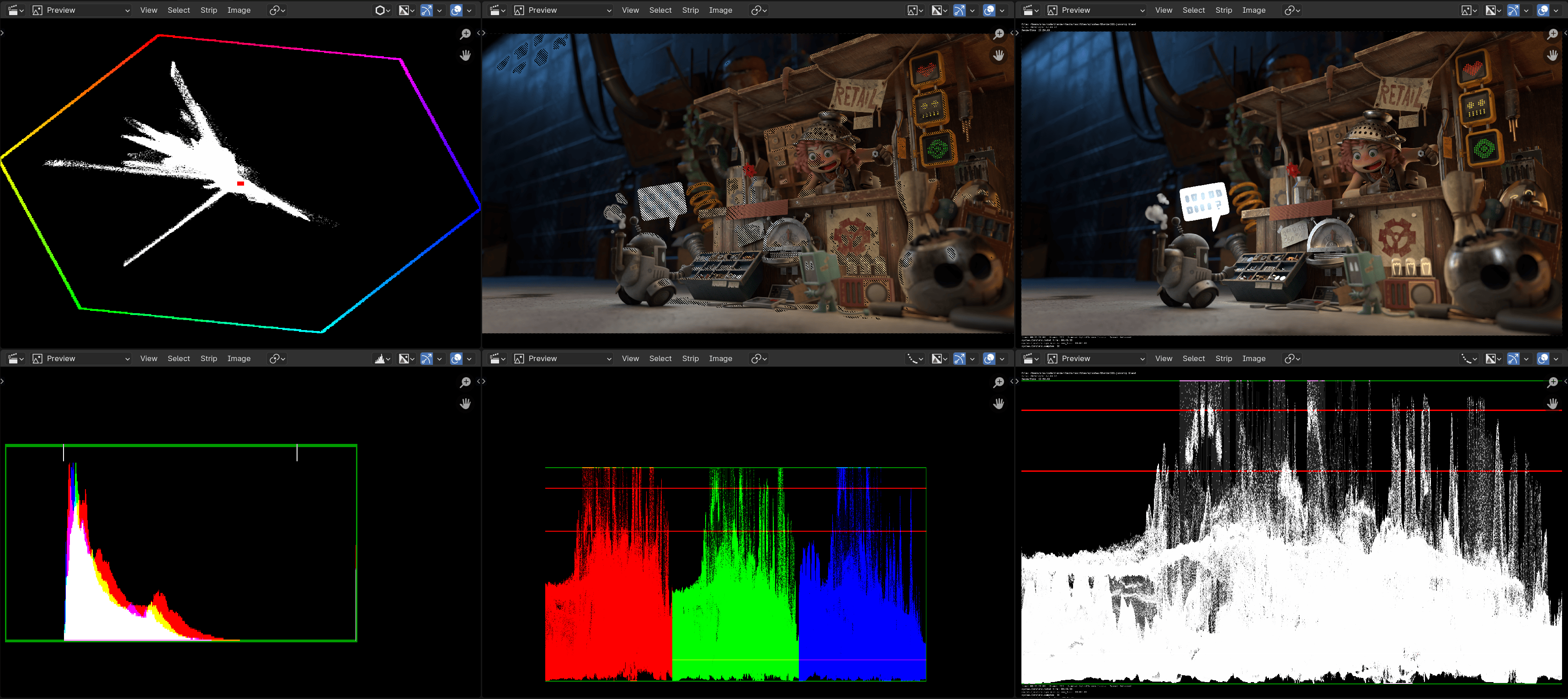Open the histogram display mode icon menu

pyautogui.click(x=382, y=358)
